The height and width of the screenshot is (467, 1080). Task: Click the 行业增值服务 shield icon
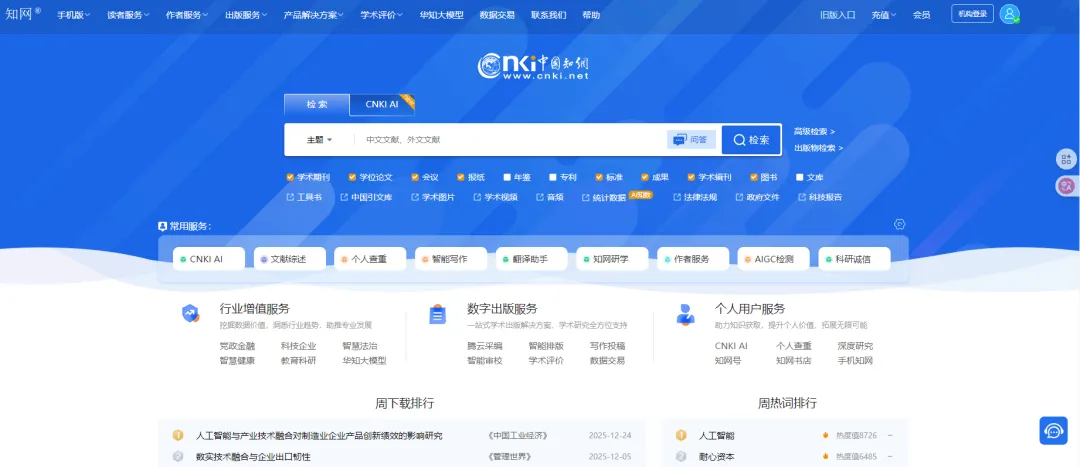point(191,314)
